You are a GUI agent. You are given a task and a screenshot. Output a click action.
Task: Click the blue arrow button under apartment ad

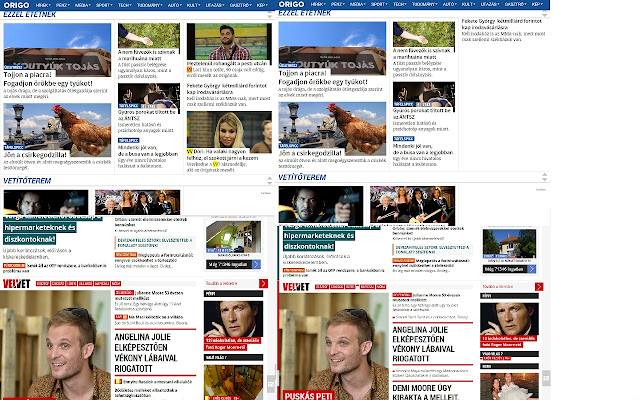(x=256, y=265)
